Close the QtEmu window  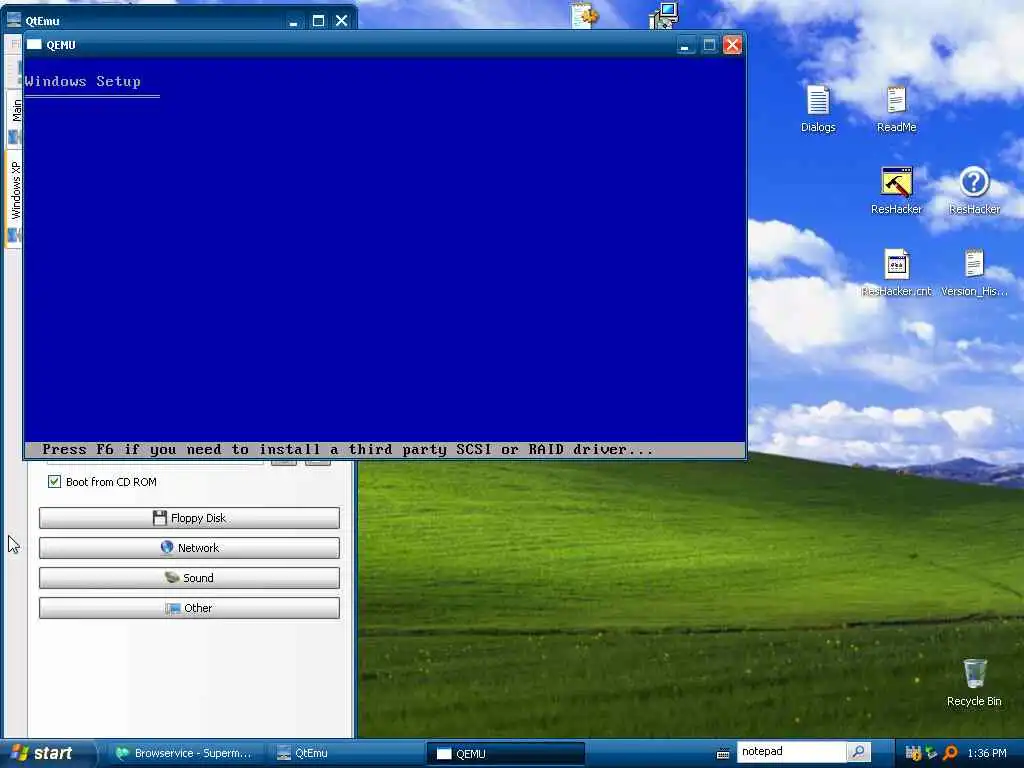tap(342, 21)
